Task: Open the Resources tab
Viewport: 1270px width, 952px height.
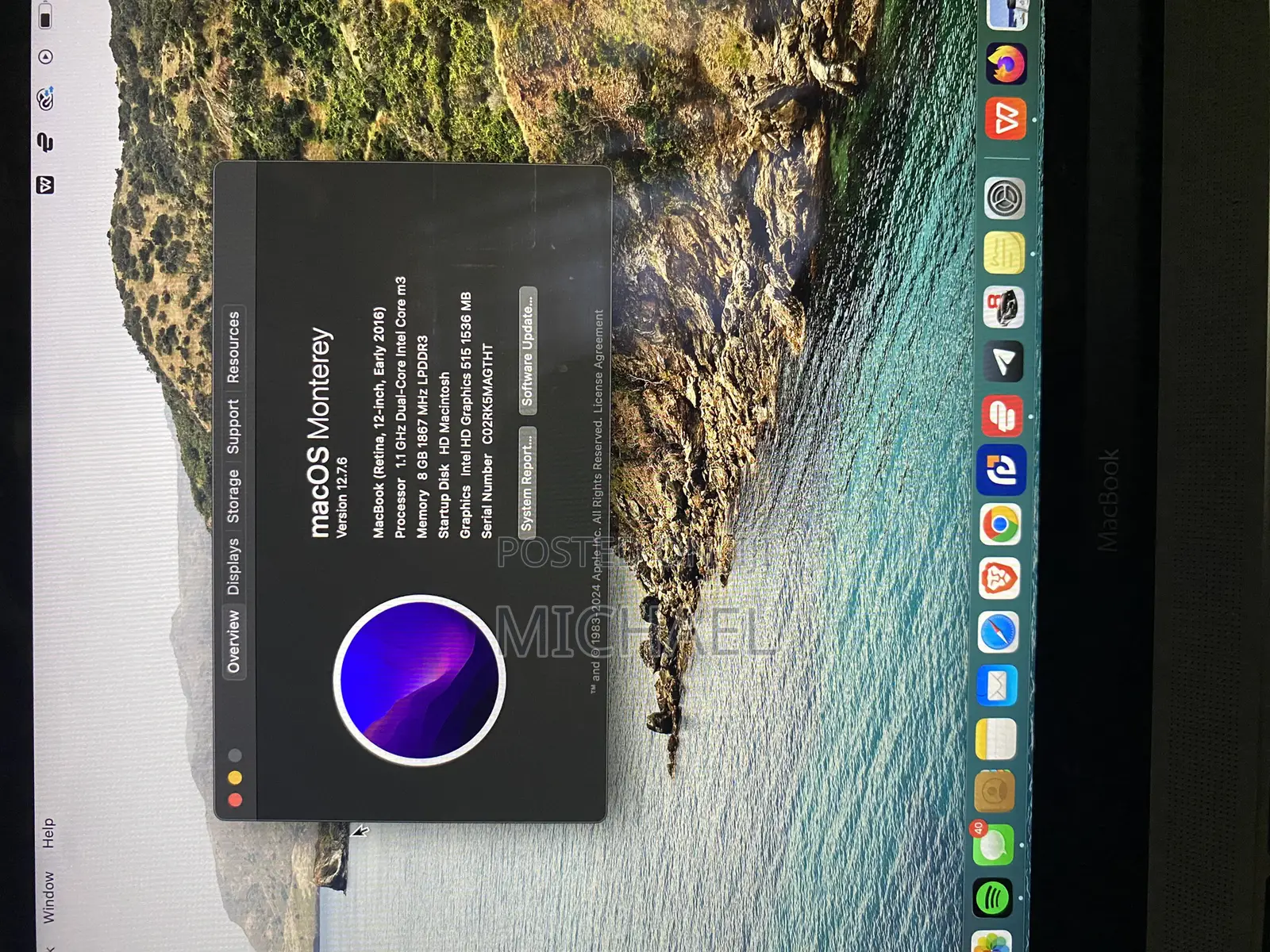Action: (233, 347)
